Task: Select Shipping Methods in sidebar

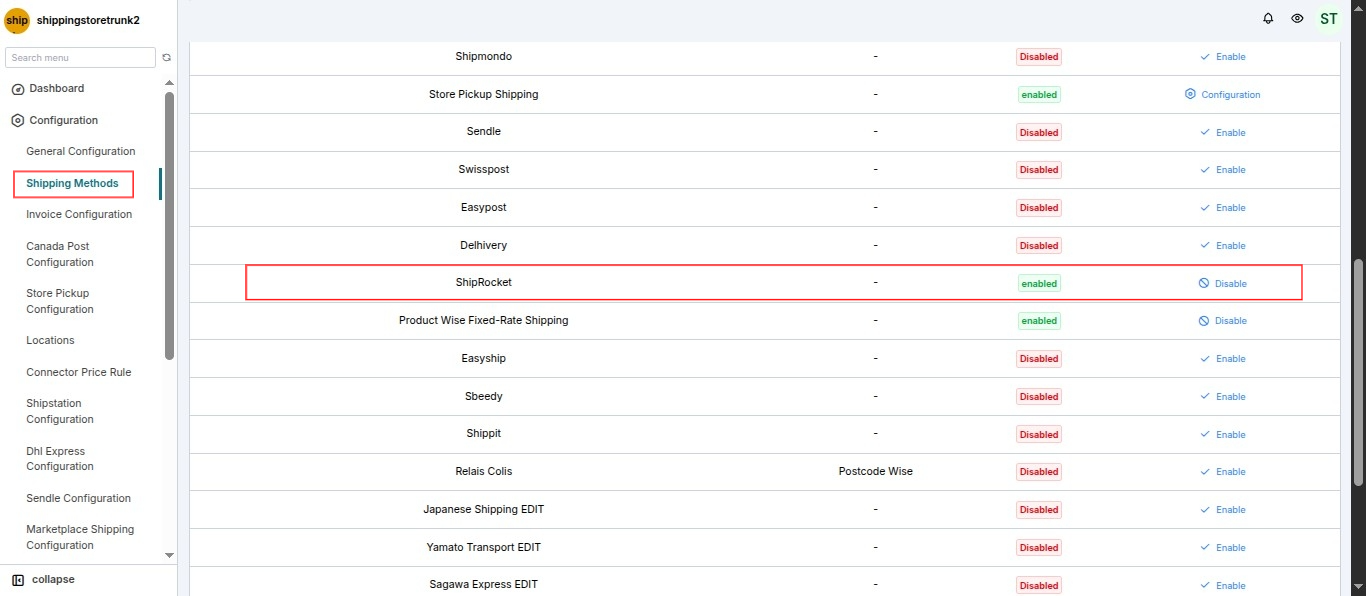Action: [72, 184]
